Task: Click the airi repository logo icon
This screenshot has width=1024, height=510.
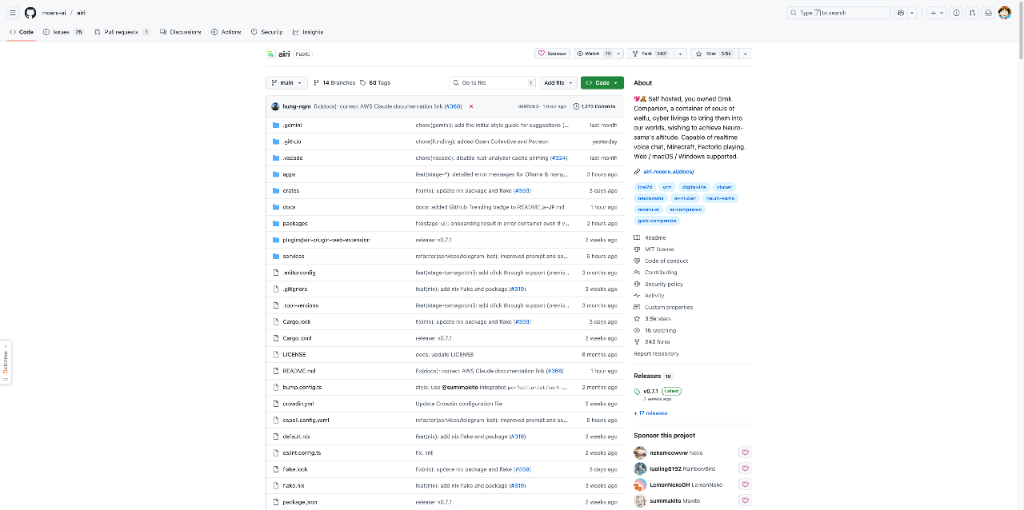Action: [x=271, y=54]
